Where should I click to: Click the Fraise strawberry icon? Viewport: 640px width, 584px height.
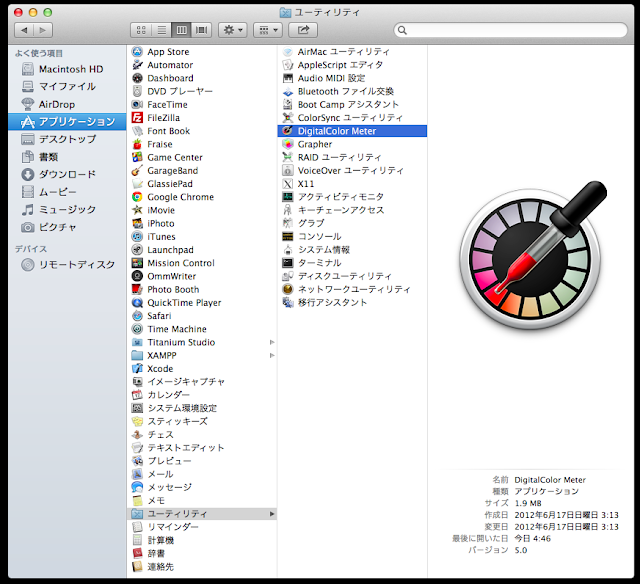tap(137, 144)
